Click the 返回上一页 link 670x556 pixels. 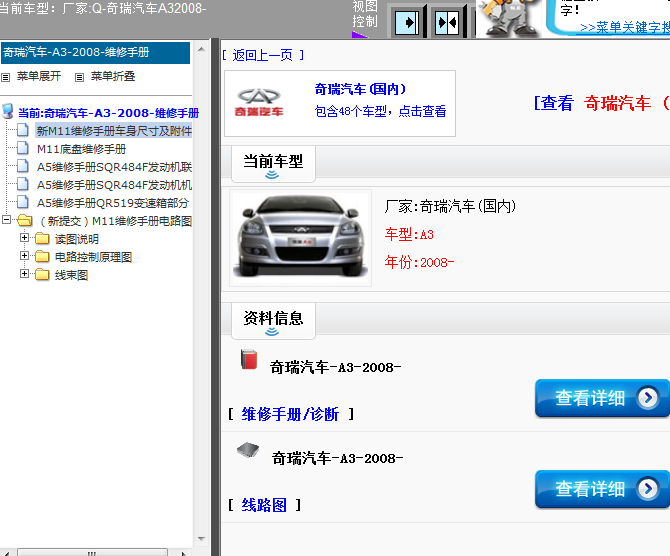point(263,55)
